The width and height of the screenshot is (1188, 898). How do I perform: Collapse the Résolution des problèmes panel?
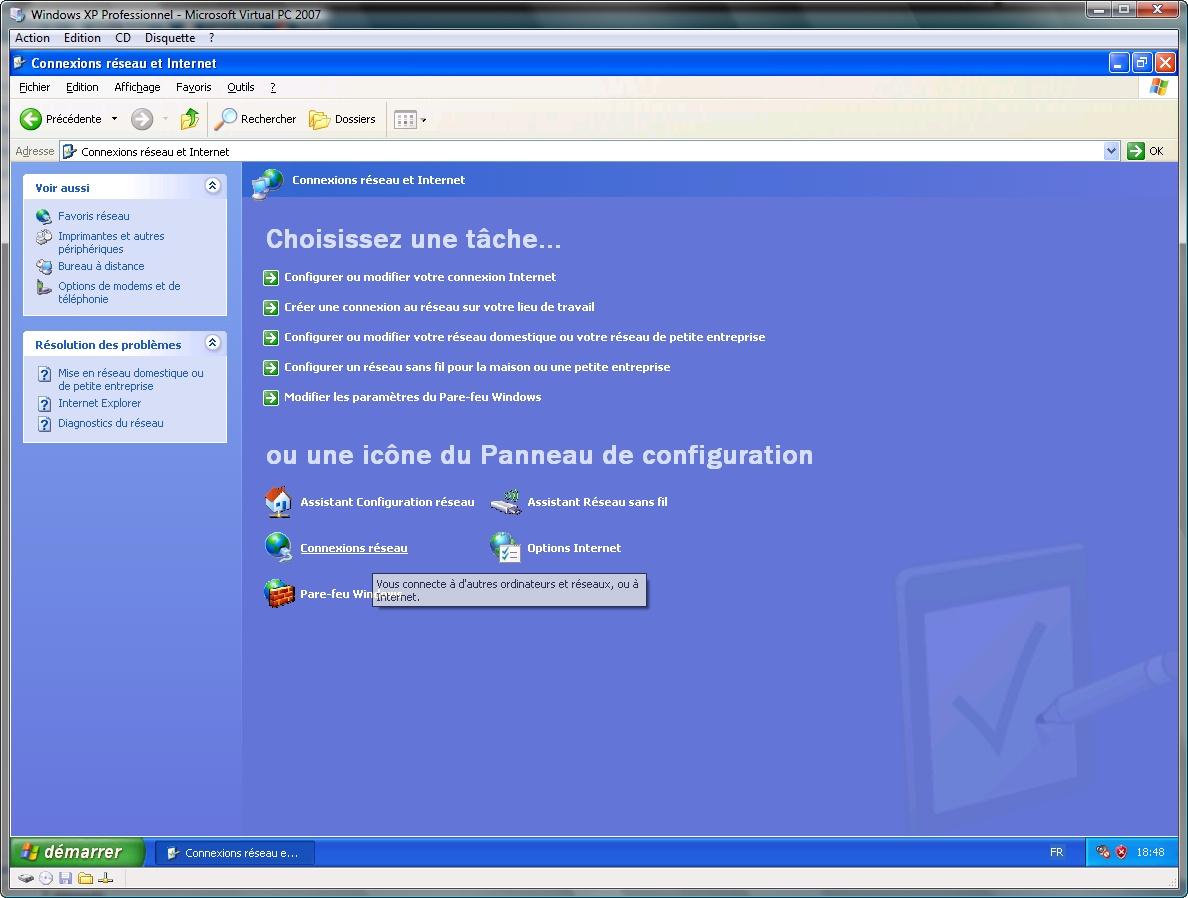(213, 343)
